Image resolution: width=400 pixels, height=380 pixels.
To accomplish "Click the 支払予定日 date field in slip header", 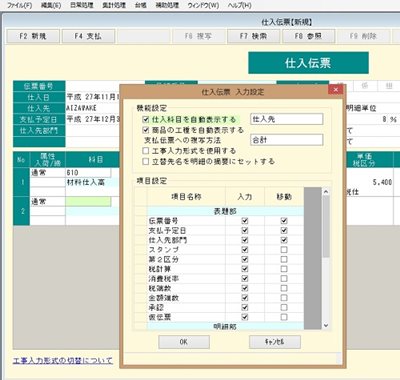I will (x=93, y=119).
